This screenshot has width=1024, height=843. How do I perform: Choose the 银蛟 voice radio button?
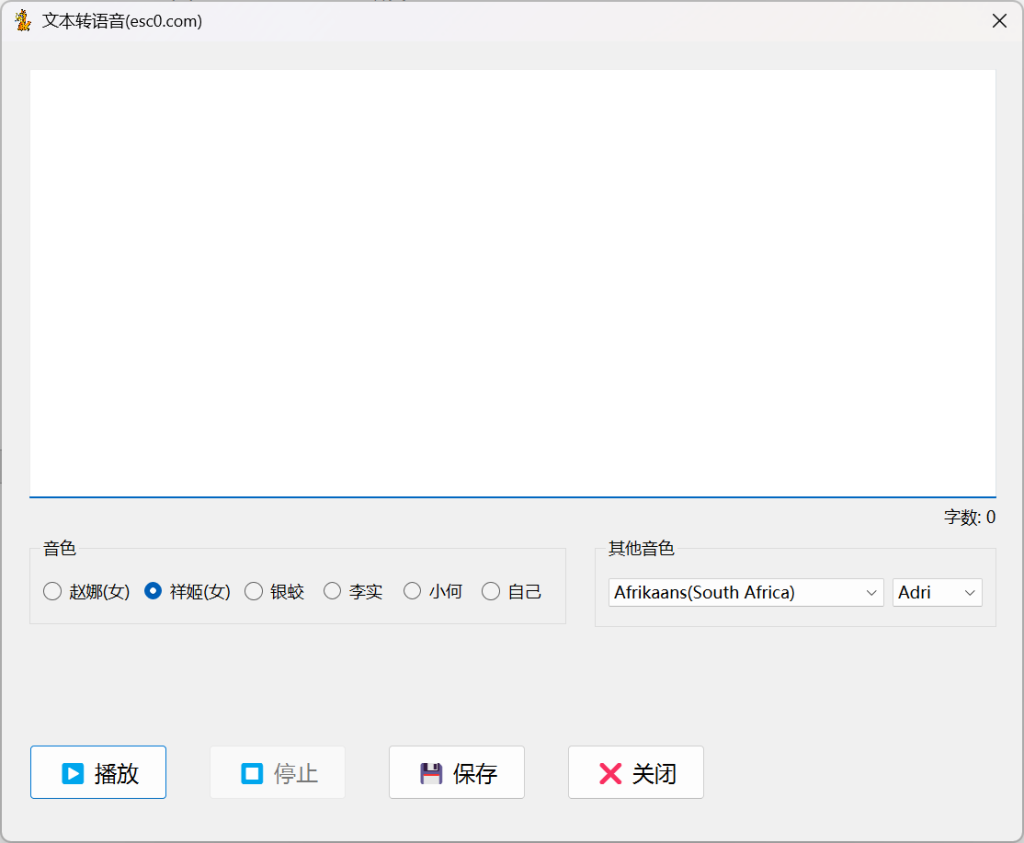click(254, 592)
